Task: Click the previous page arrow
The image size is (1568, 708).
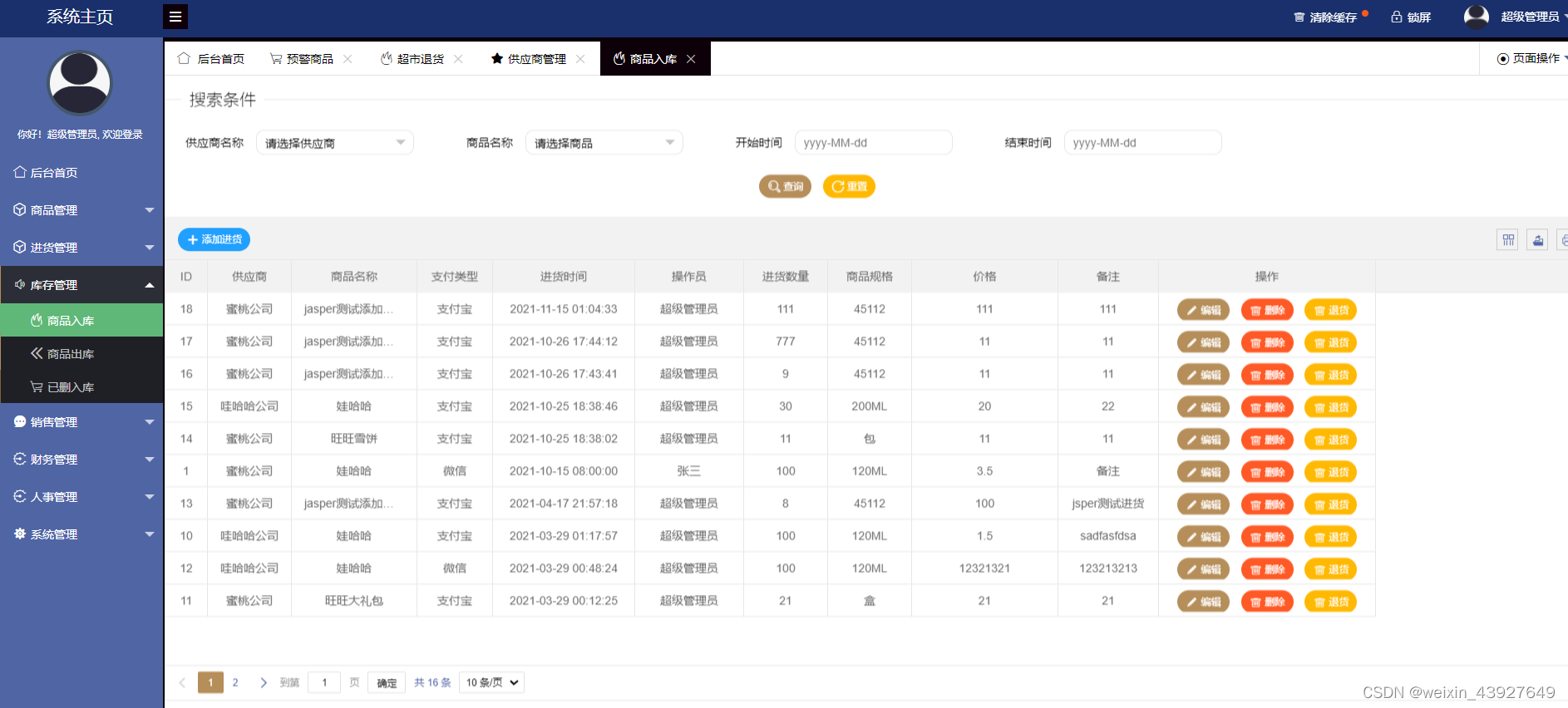Action: pyautogui.click(x=182, y=682)
